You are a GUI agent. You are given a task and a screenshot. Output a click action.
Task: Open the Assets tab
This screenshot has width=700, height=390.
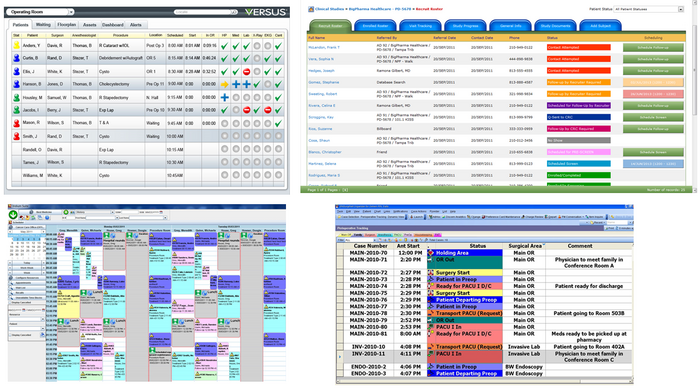90,25
